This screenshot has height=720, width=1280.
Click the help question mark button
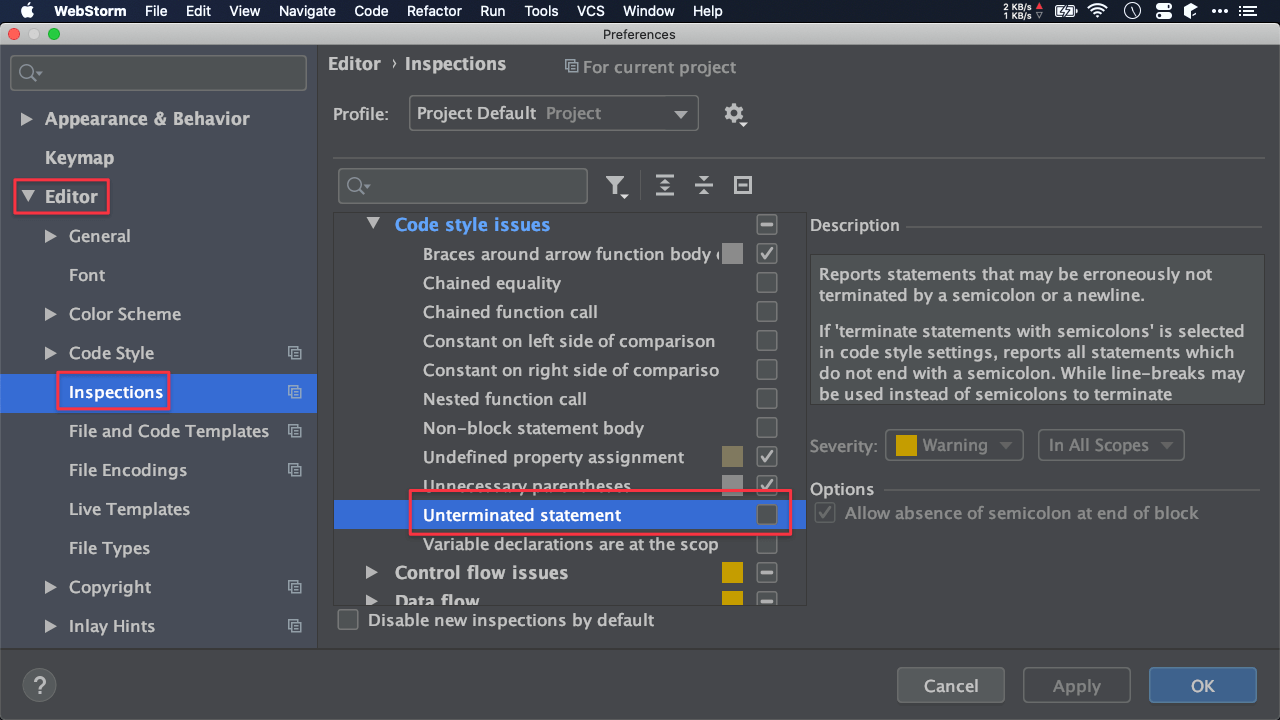[39, 686]
